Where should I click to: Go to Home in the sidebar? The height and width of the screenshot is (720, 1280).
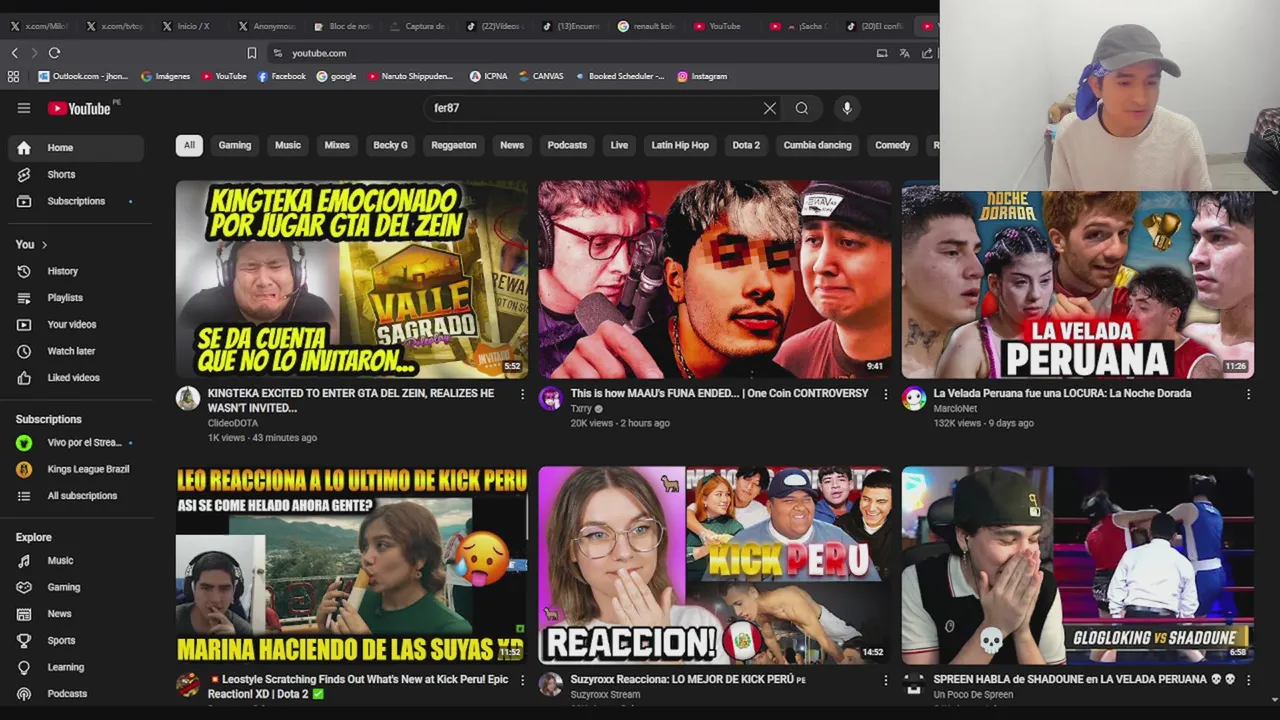pyautogui.click(x=76, y=148)
